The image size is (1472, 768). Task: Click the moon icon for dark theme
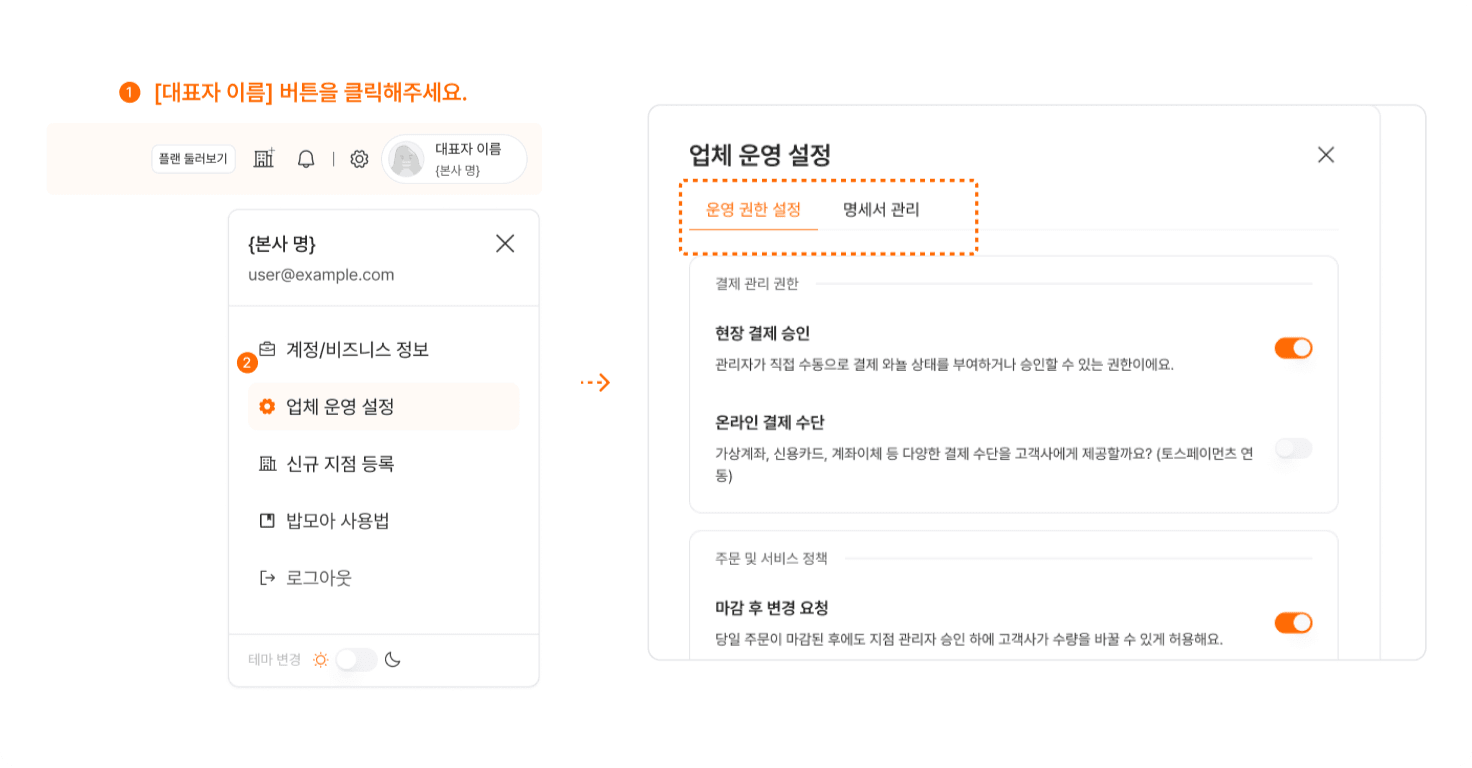(x=392, y=660)
